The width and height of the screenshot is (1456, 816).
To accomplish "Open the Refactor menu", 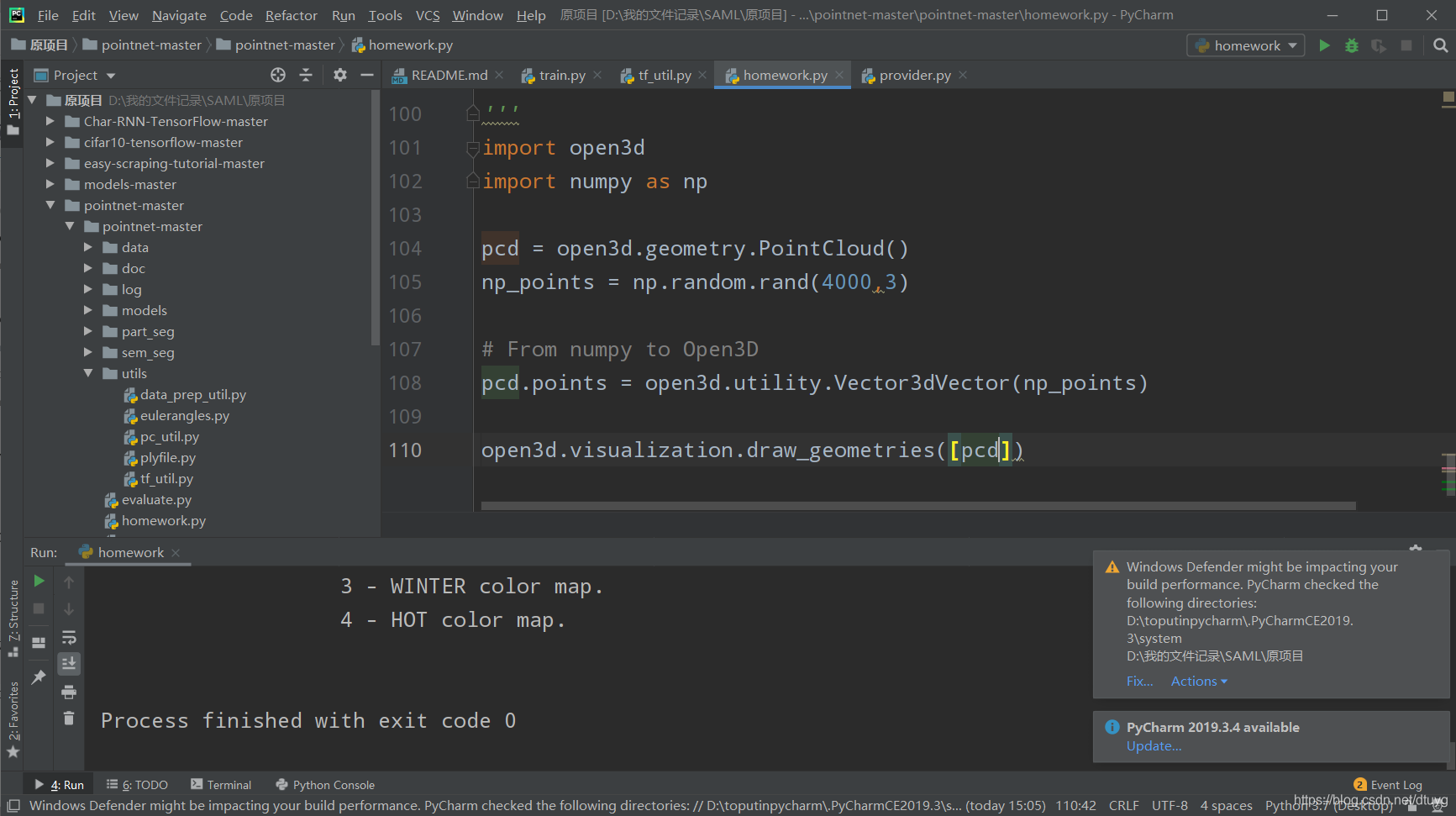I will pyautogui.click(x=291, y=15).
